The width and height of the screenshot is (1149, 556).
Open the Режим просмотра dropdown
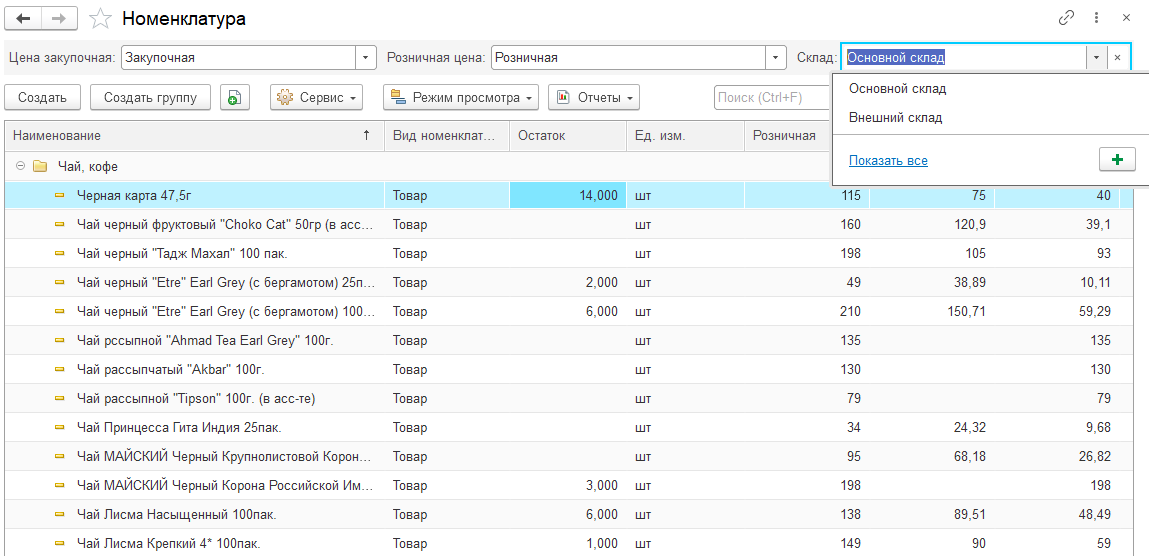click(461, 97)
